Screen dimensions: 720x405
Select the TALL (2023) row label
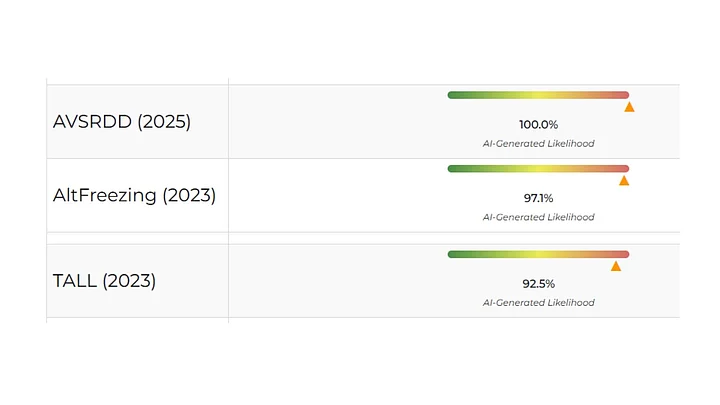click(x=104, y=281)
